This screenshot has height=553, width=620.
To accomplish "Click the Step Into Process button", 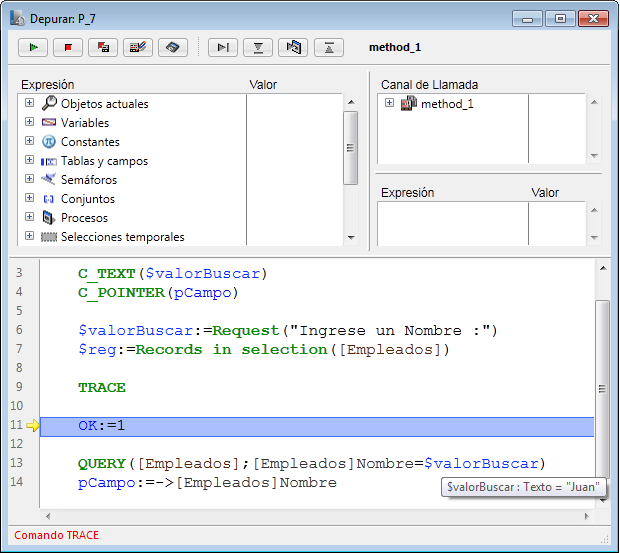I will click(x=294, y=47).
